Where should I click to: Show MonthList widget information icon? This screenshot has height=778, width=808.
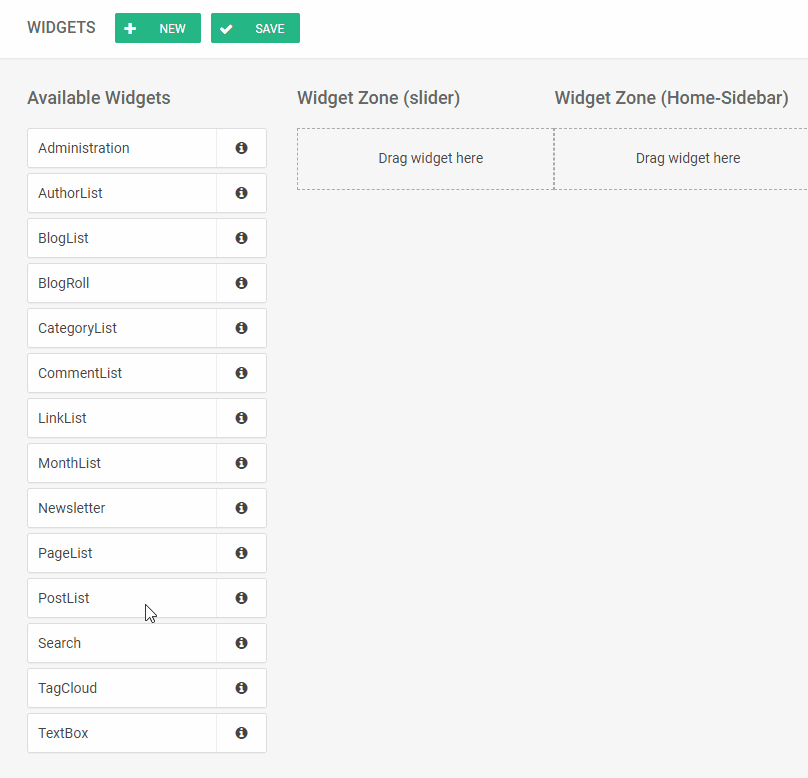tap(241, 463)
